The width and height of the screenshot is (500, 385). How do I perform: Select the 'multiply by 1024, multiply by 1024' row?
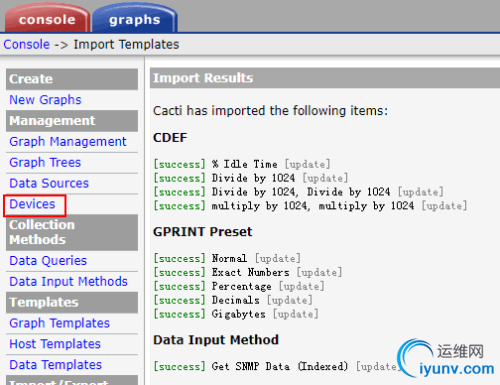tap(310, 206)
